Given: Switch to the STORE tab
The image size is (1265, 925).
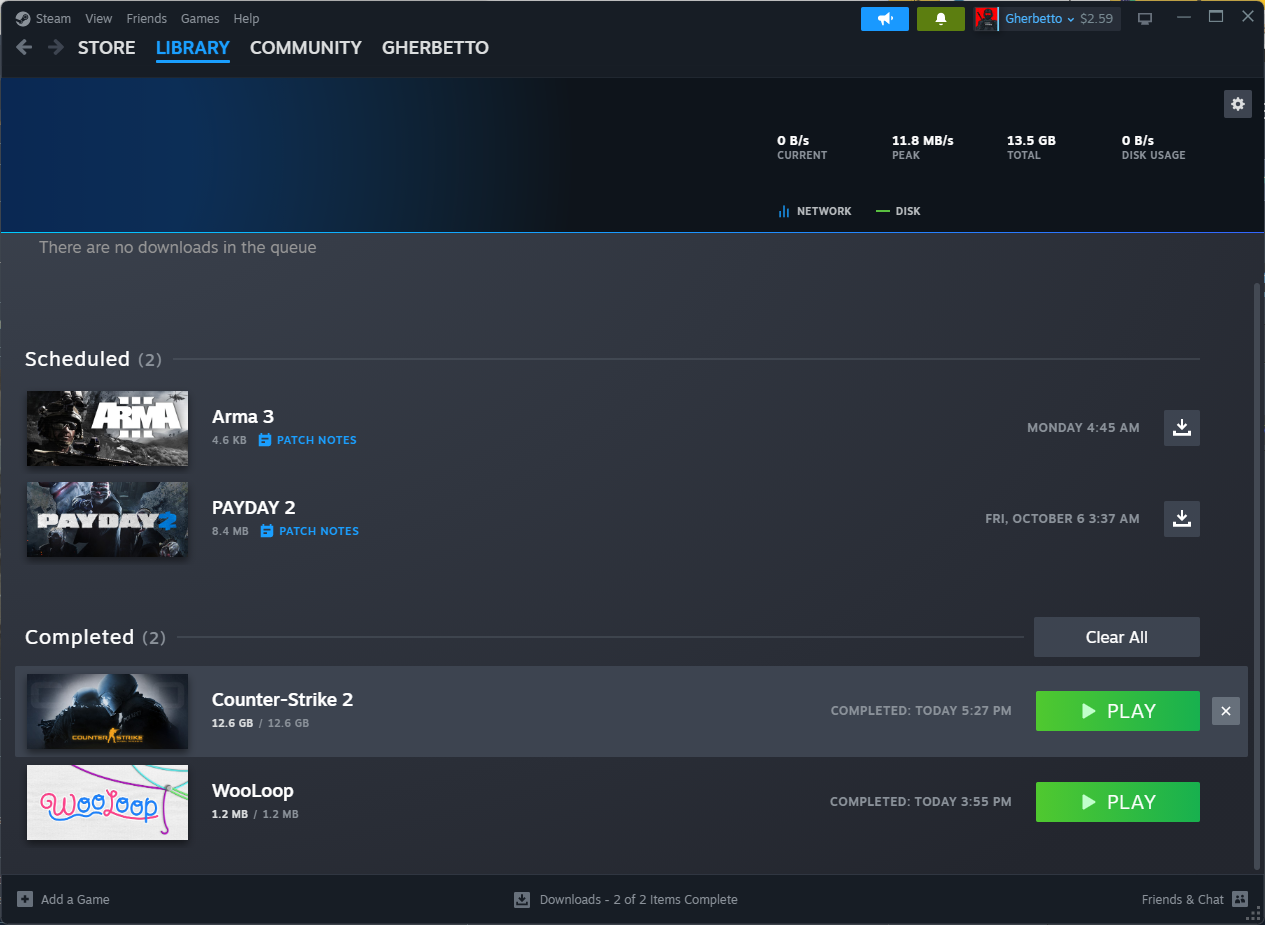Looking at the screenshot, I should pyautogui.click(x=107, y=48).
